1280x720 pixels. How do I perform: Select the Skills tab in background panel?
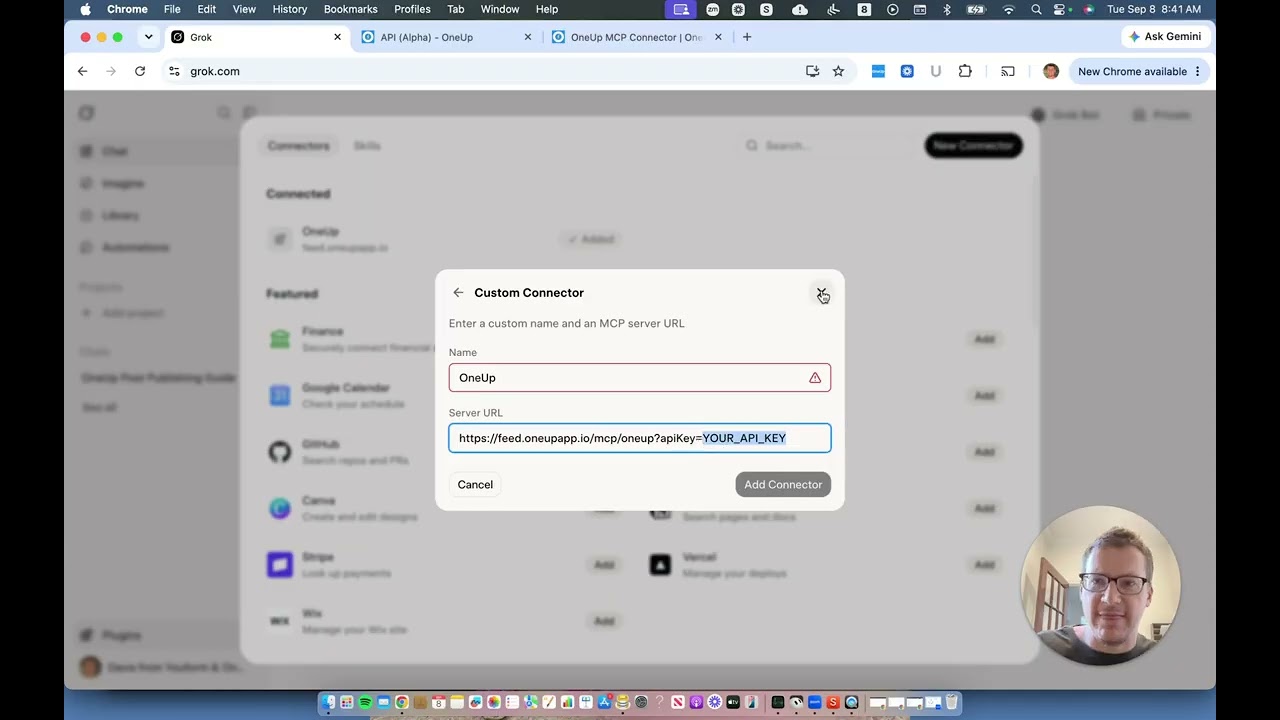coord(367,146)
